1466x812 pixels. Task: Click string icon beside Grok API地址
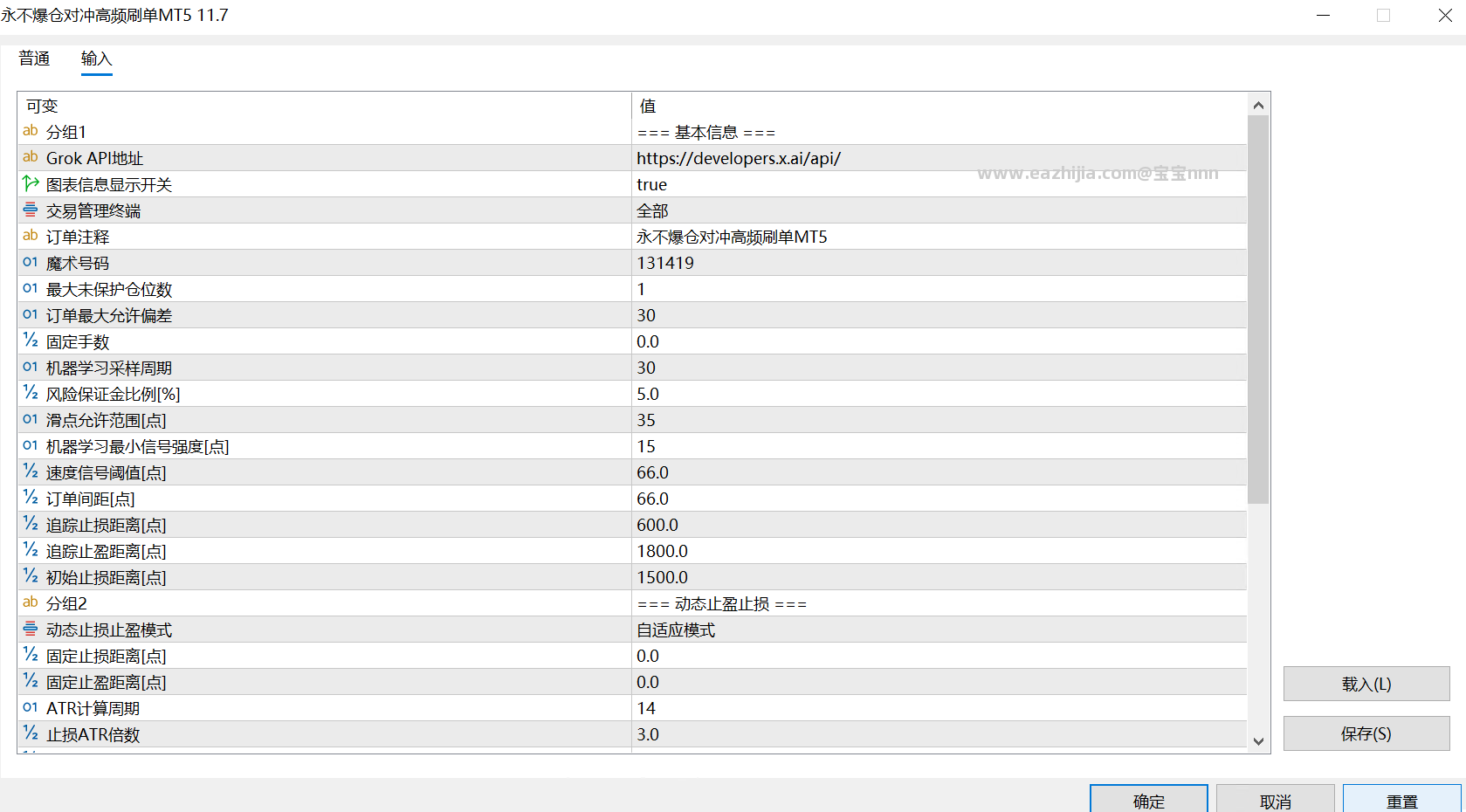coord(31,157)
